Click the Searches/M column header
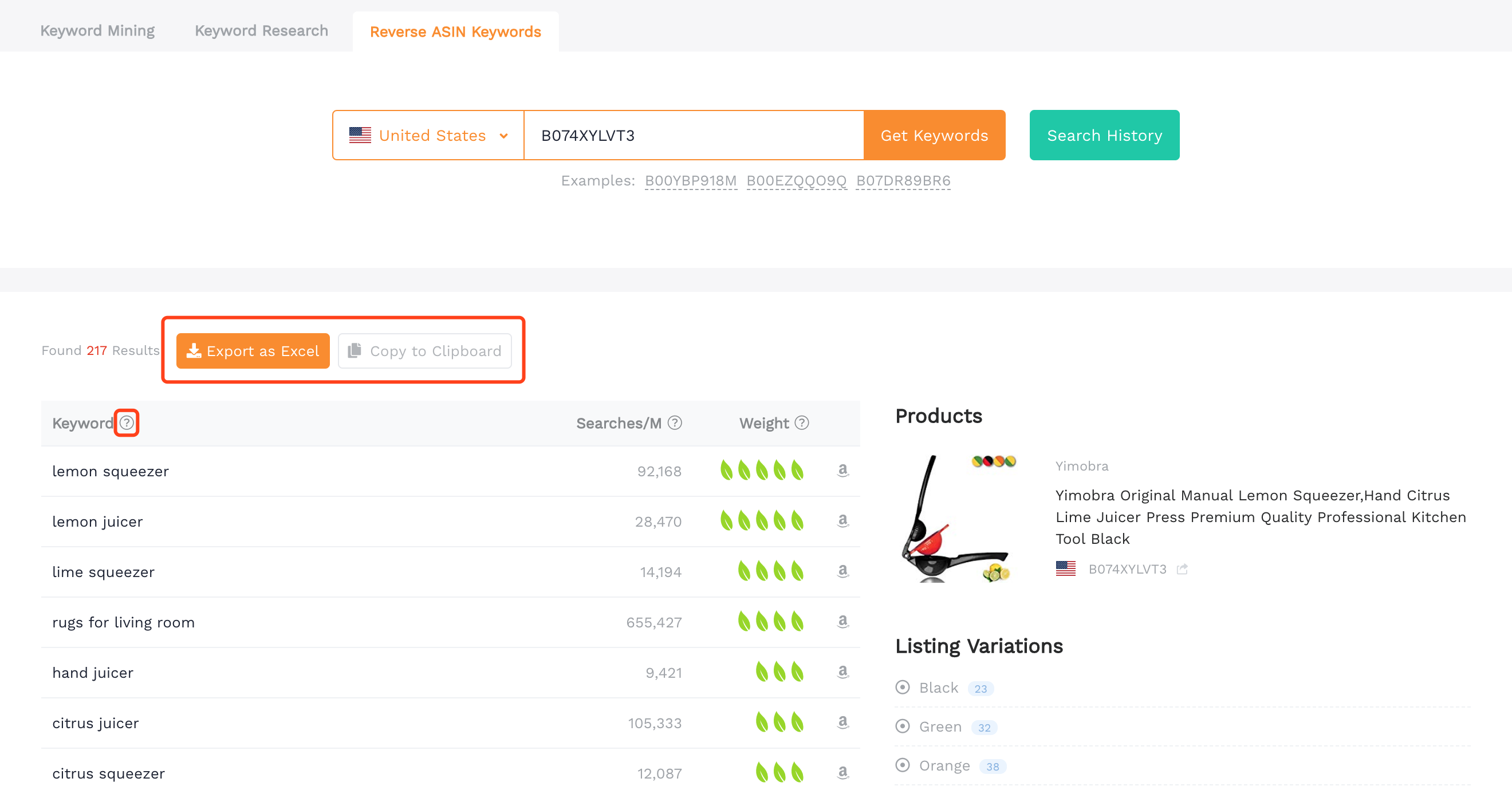 click(619, 423)
